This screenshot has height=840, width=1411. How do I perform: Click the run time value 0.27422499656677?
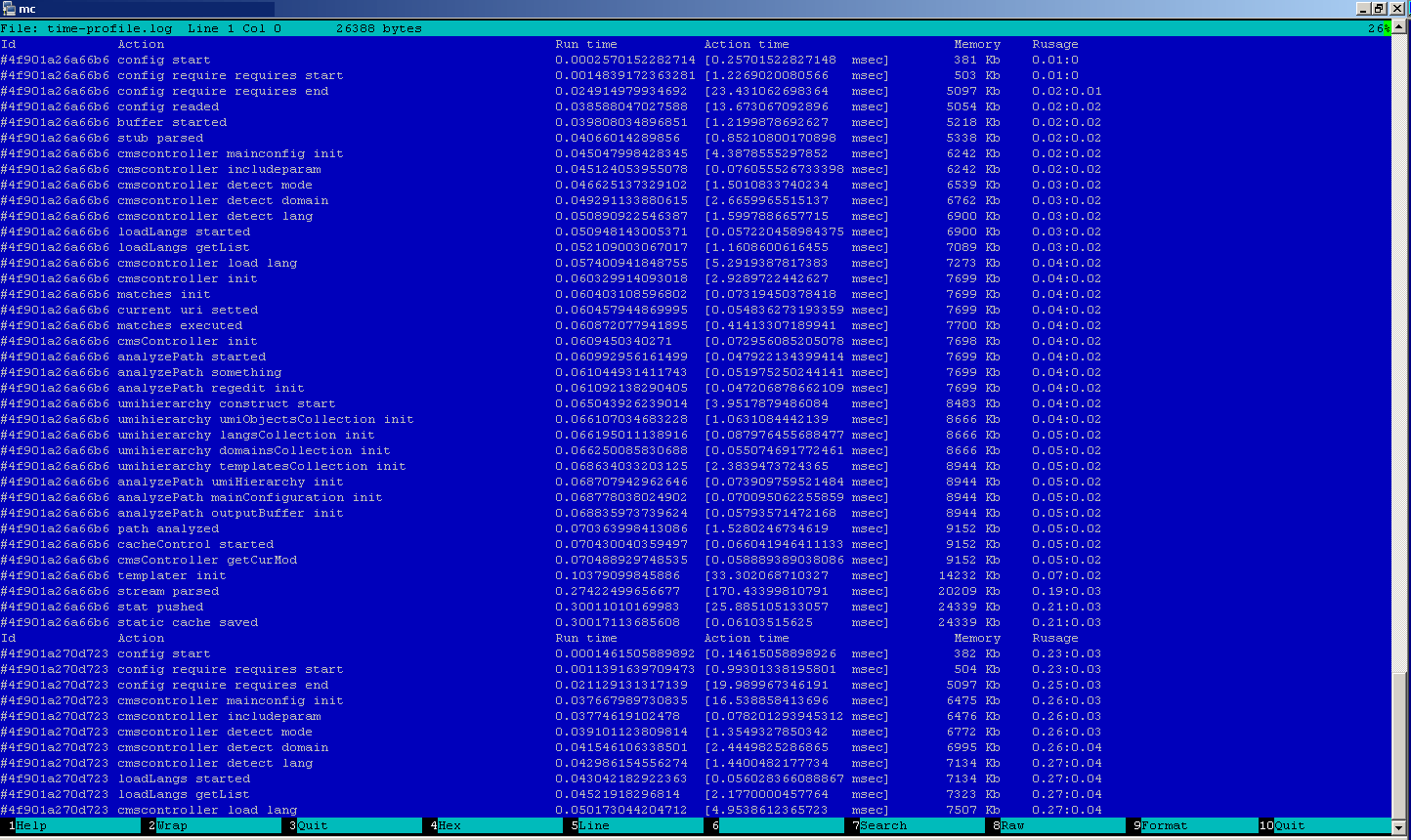pyautogui.click(x=618, y=591)
